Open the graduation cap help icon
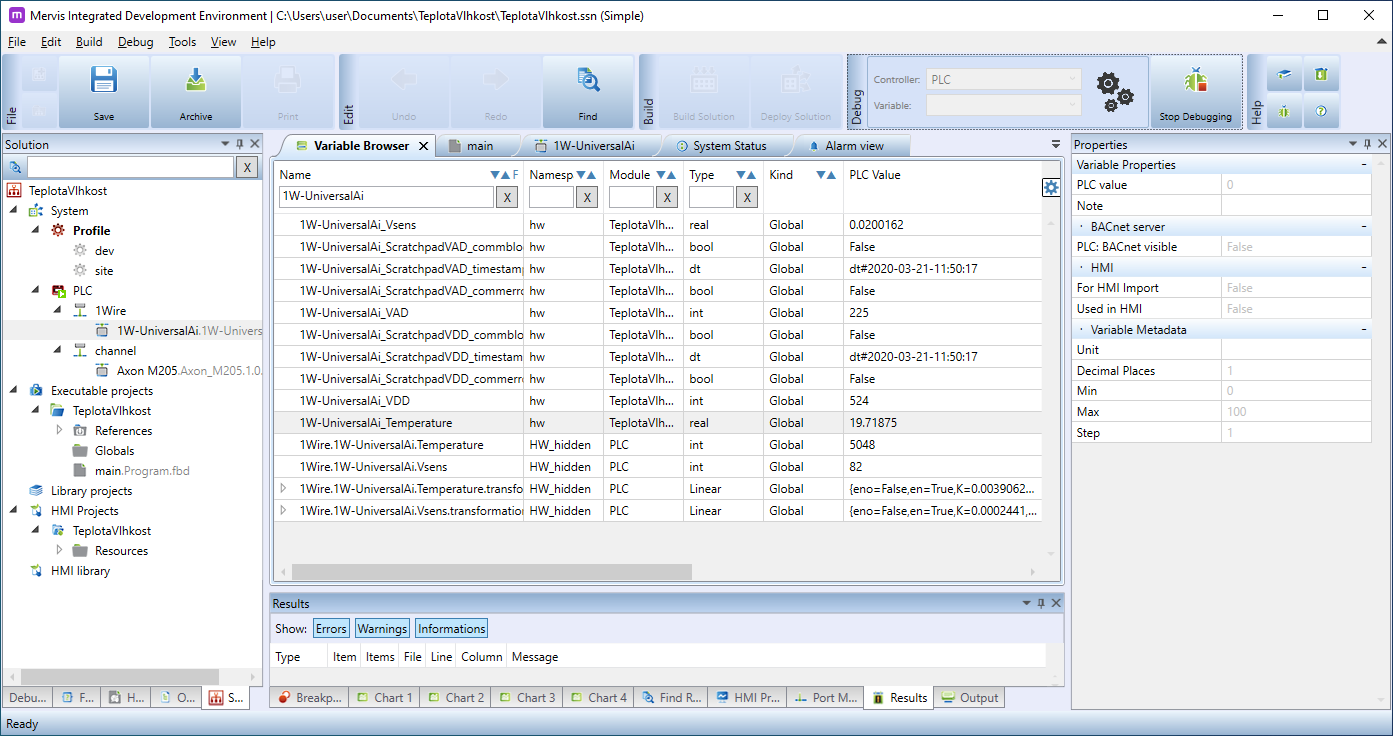Screen dimensions: 1393x736 (x=1284, y=75)
